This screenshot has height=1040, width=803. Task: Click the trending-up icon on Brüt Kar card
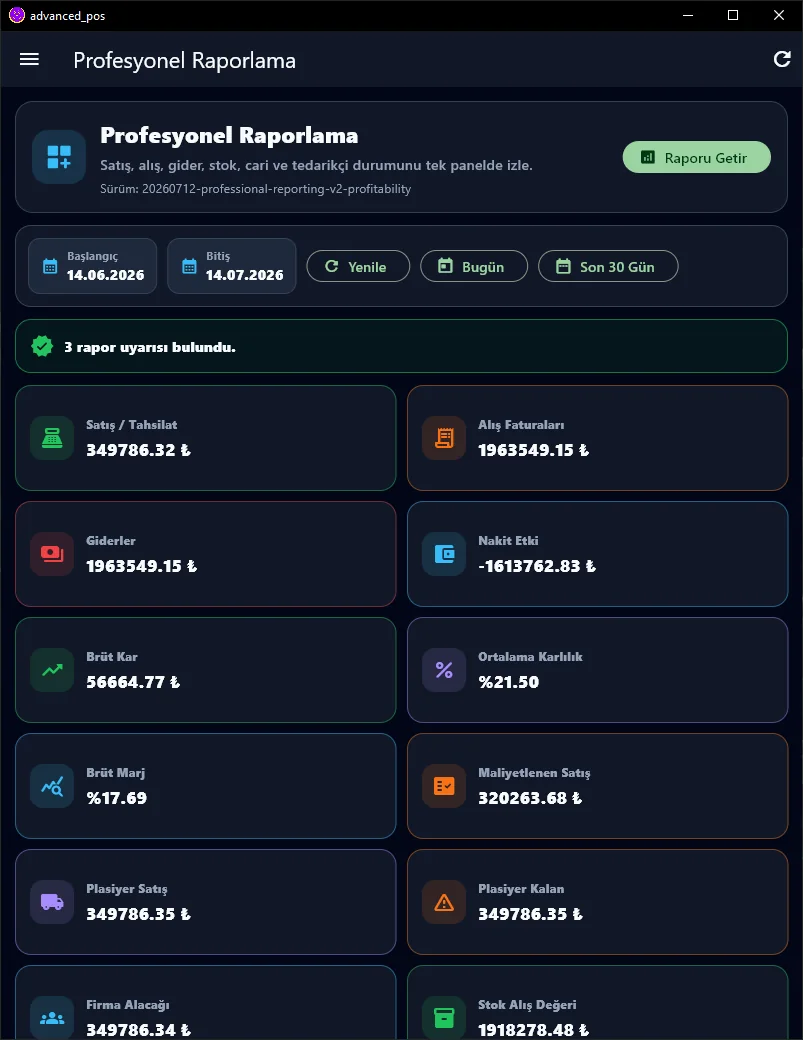52,670
